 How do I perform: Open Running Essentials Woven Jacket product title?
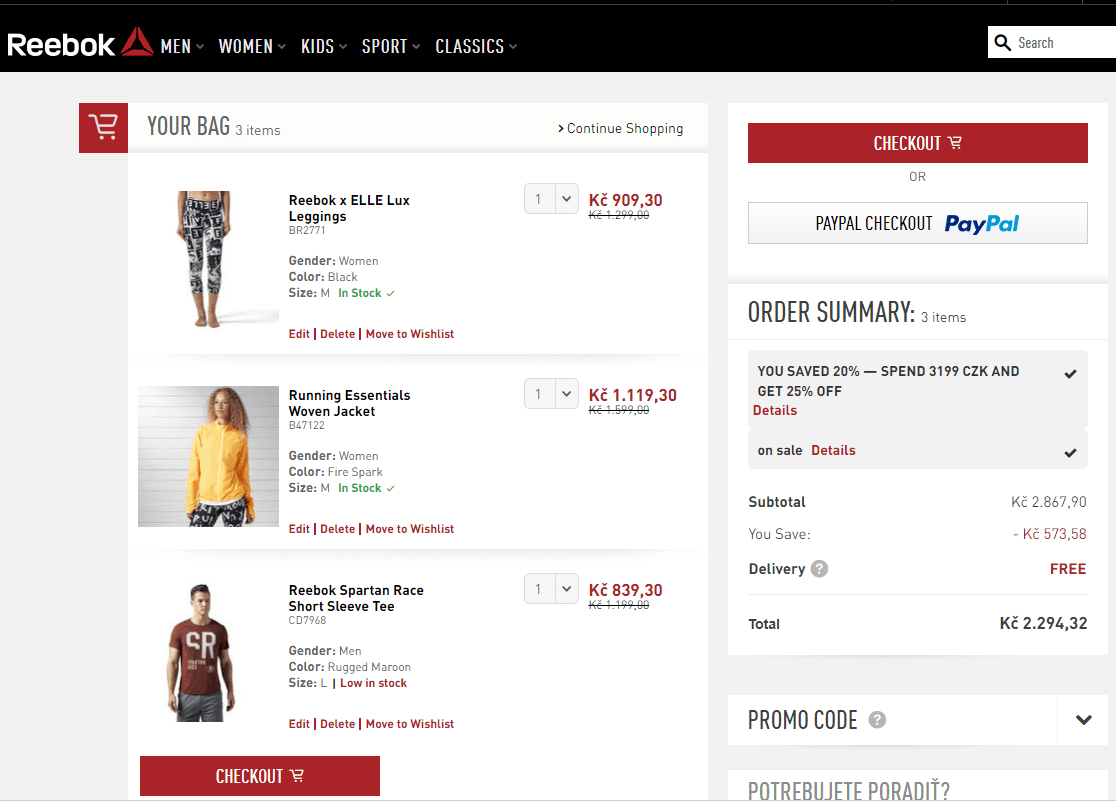tap(349, 403)
